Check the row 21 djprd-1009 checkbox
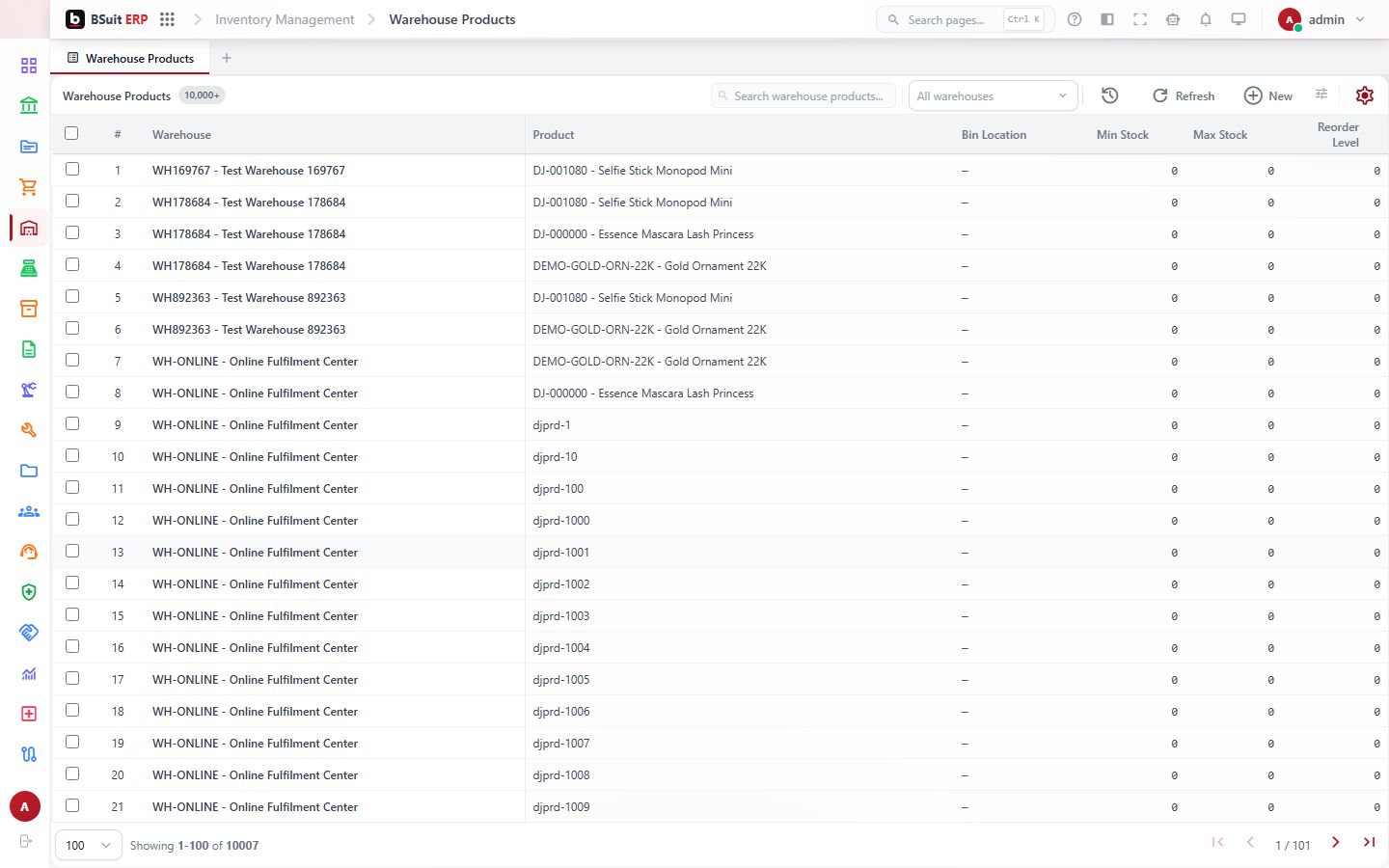 point(72,805)
